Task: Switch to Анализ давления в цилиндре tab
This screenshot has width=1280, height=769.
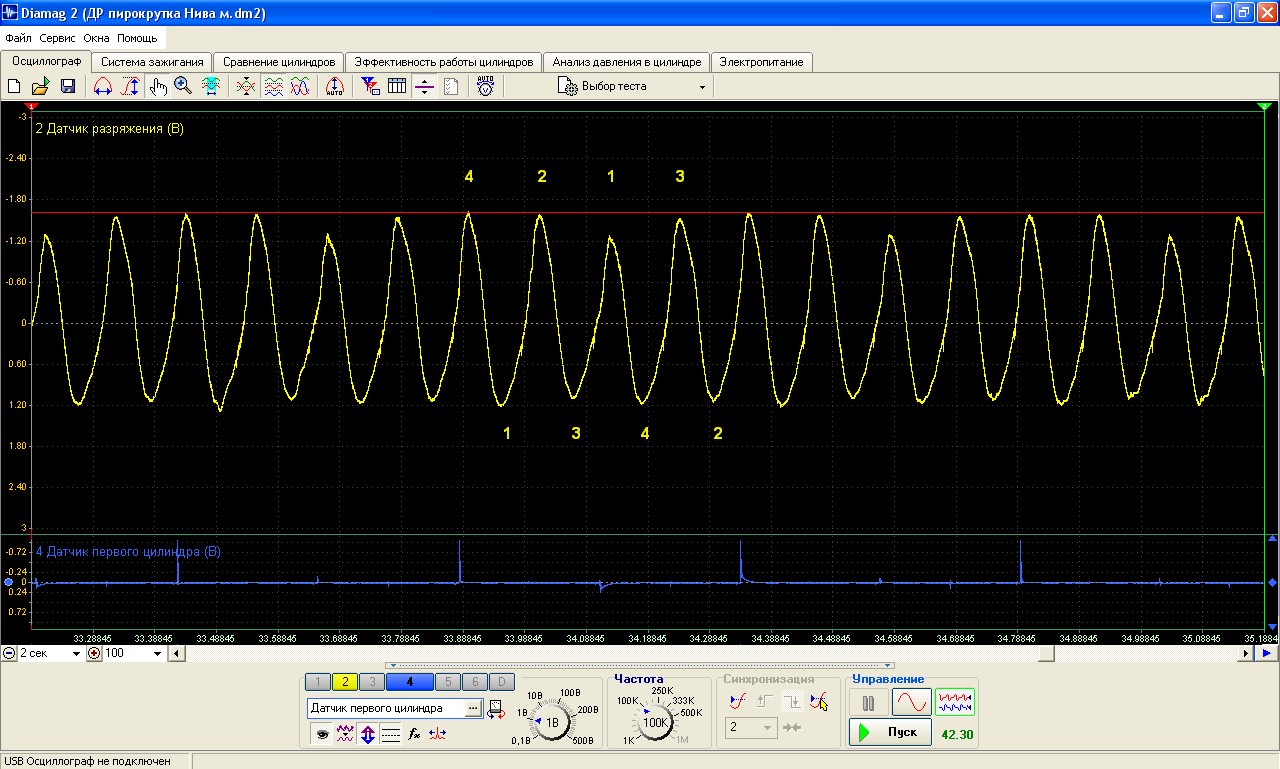Action: [627, 62]
